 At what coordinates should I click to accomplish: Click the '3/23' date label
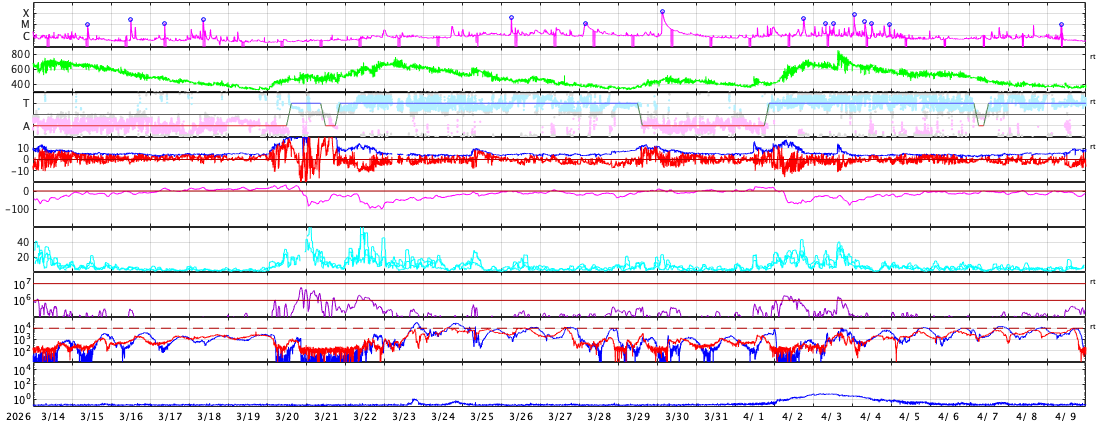[404, 416]
